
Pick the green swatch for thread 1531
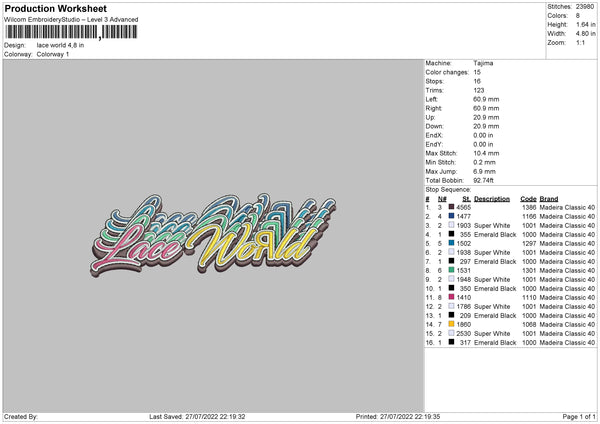tap(454, 269)
